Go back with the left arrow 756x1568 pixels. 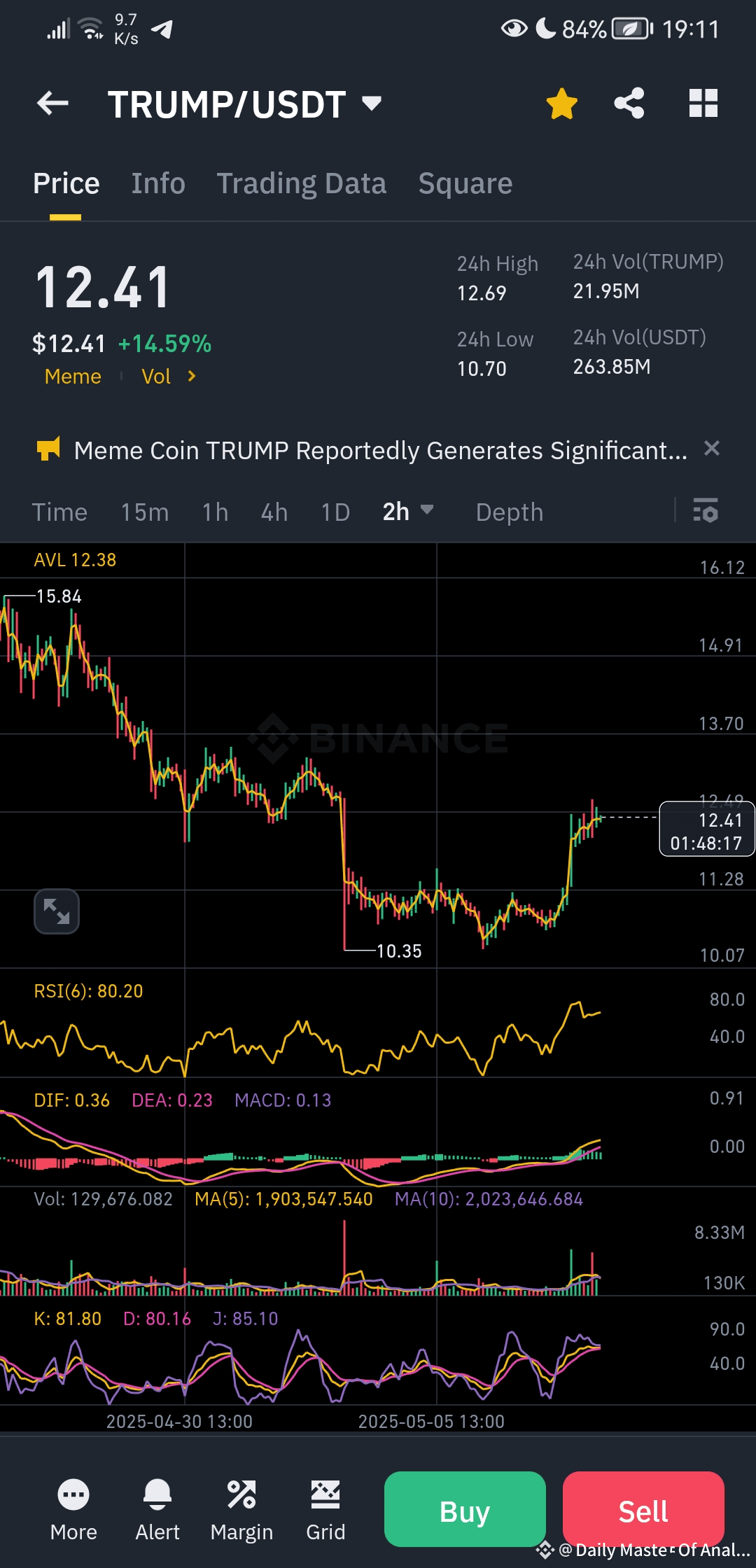52,104
